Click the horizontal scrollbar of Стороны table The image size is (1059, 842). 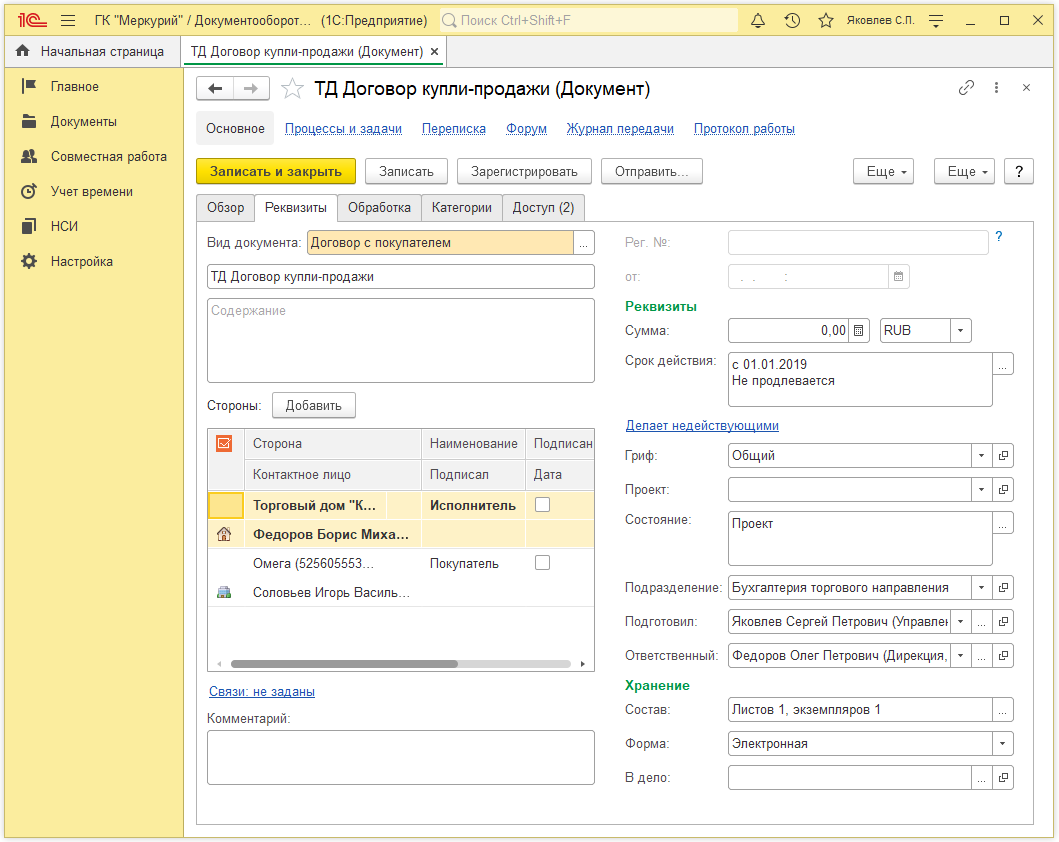343,664
